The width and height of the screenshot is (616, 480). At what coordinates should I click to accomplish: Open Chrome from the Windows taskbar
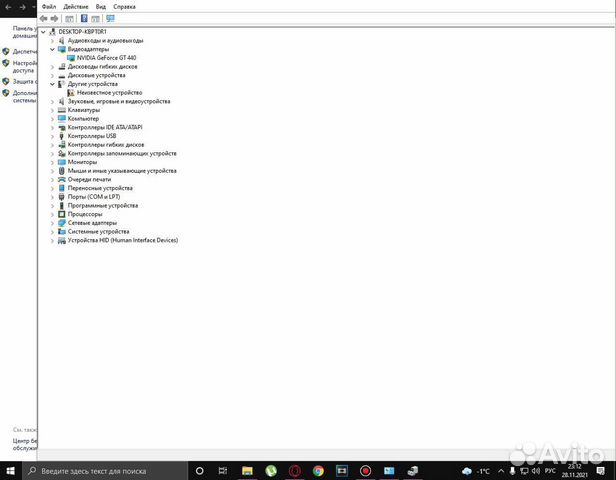tap(318, 471)
